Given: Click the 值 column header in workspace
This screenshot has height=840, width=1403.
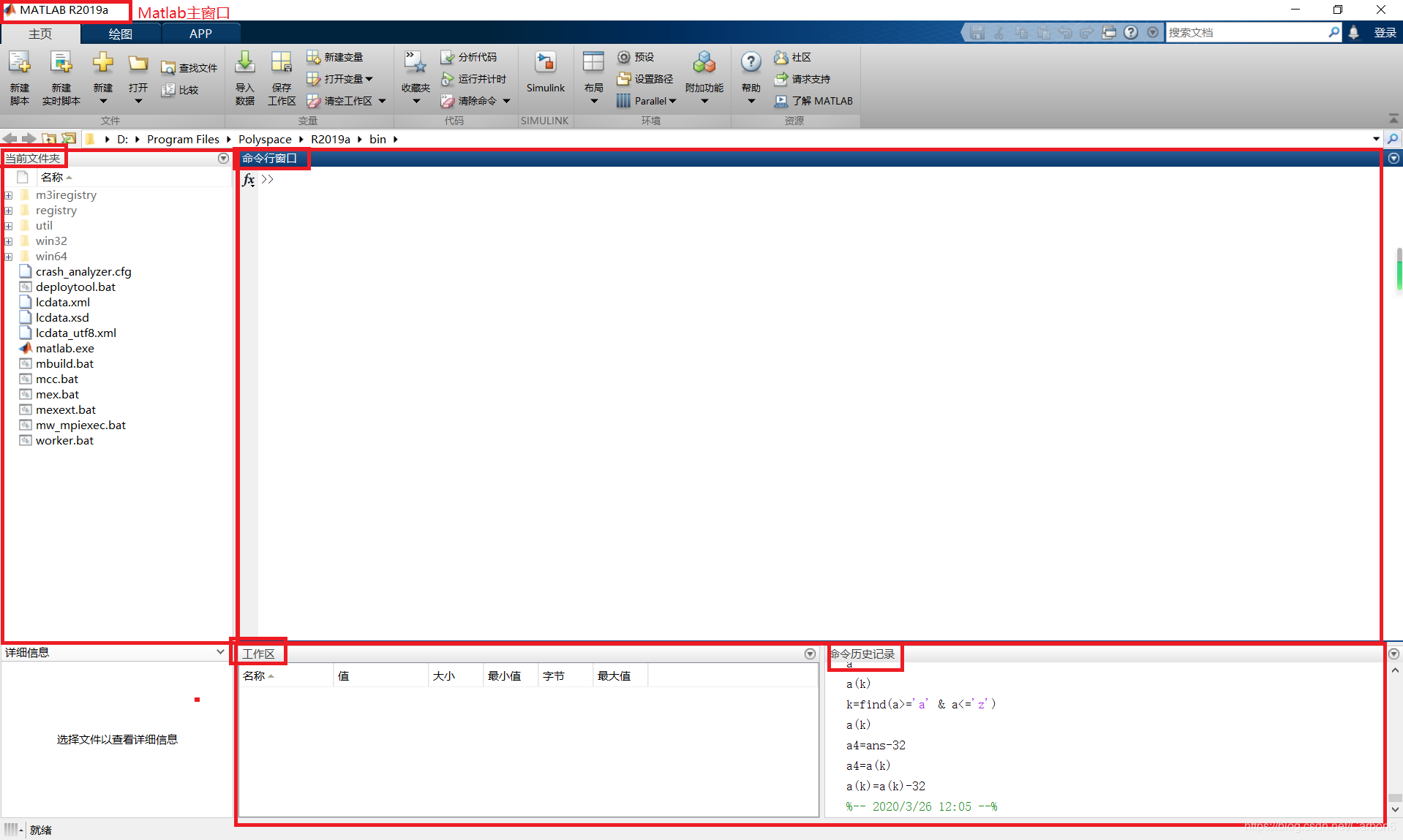Looking at the screenshot, I should [x=380, y=676].
